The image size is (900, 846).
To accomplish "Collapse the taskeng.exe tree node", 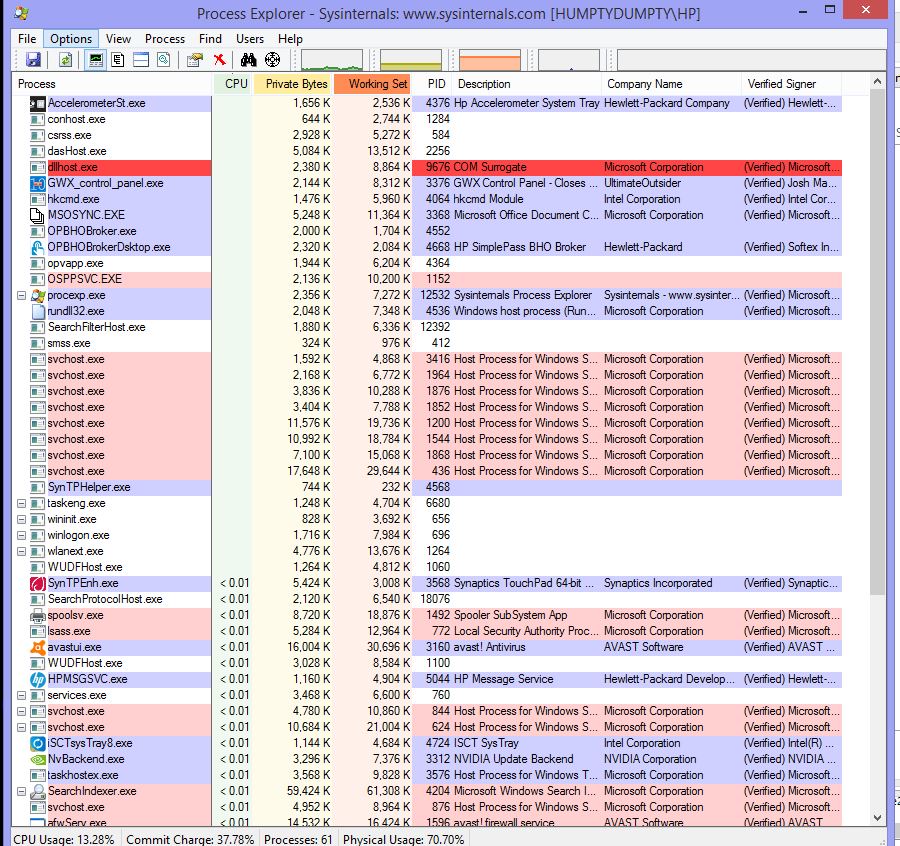I will pyautogui.click(x=21, y=503).
